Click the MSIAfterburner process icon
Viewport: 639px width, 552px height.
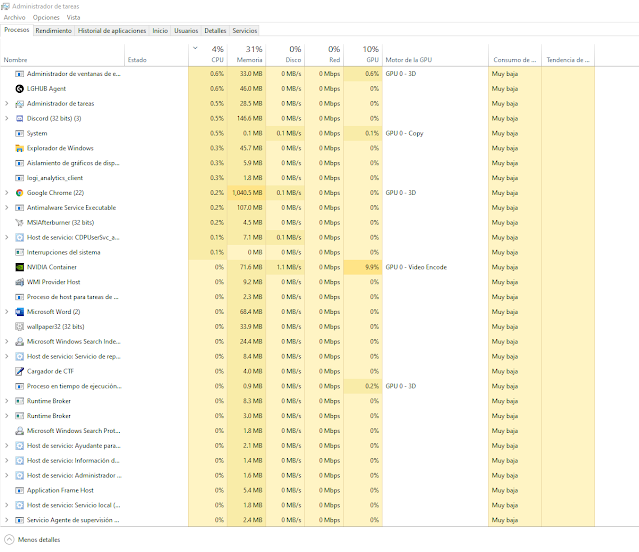(19, 222)
